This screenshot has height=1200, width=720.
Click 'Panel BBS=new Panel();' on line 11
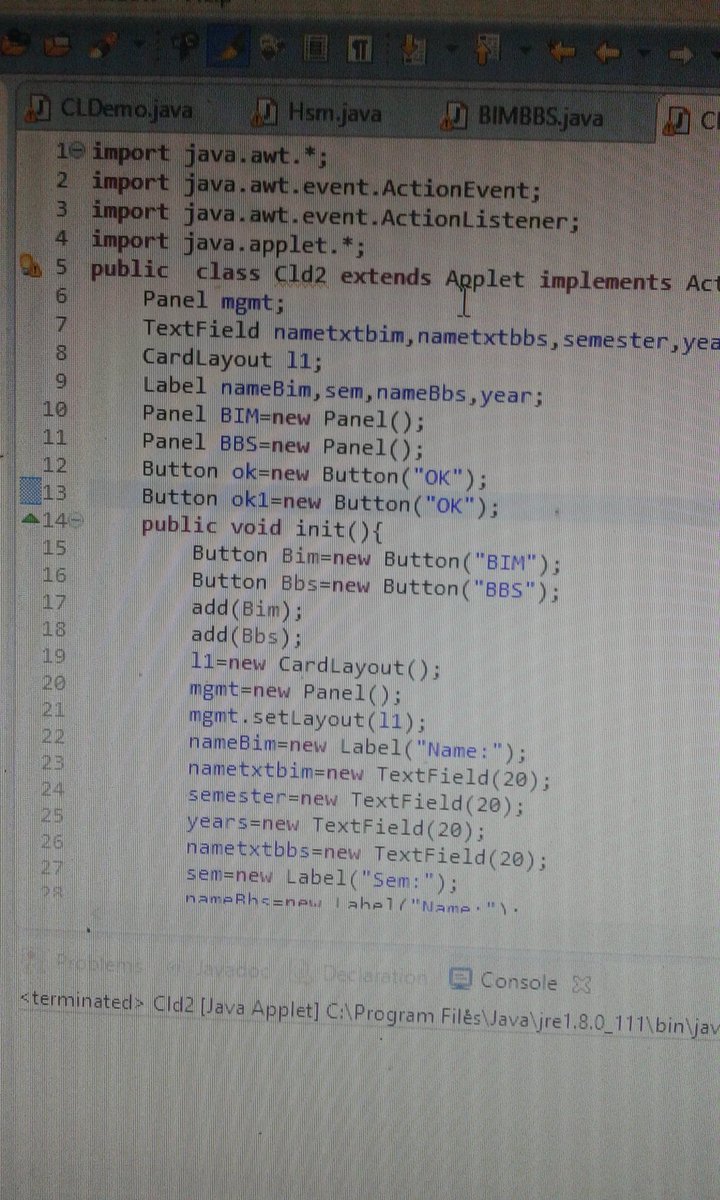click(x=282, y=443)
